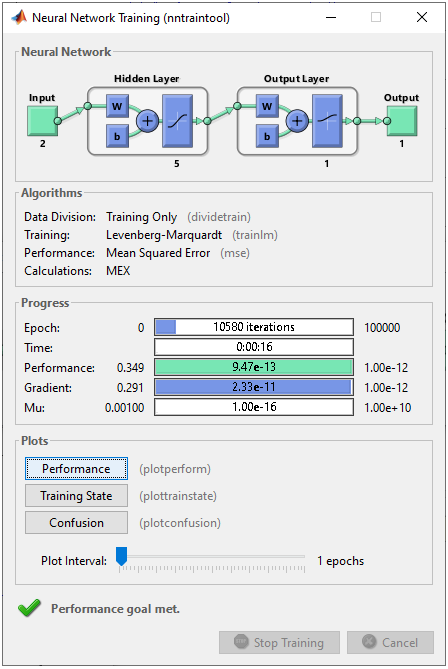This screenshot has height=669, width=448.
Task: Open the Training State plot
Action: point(76,496)
